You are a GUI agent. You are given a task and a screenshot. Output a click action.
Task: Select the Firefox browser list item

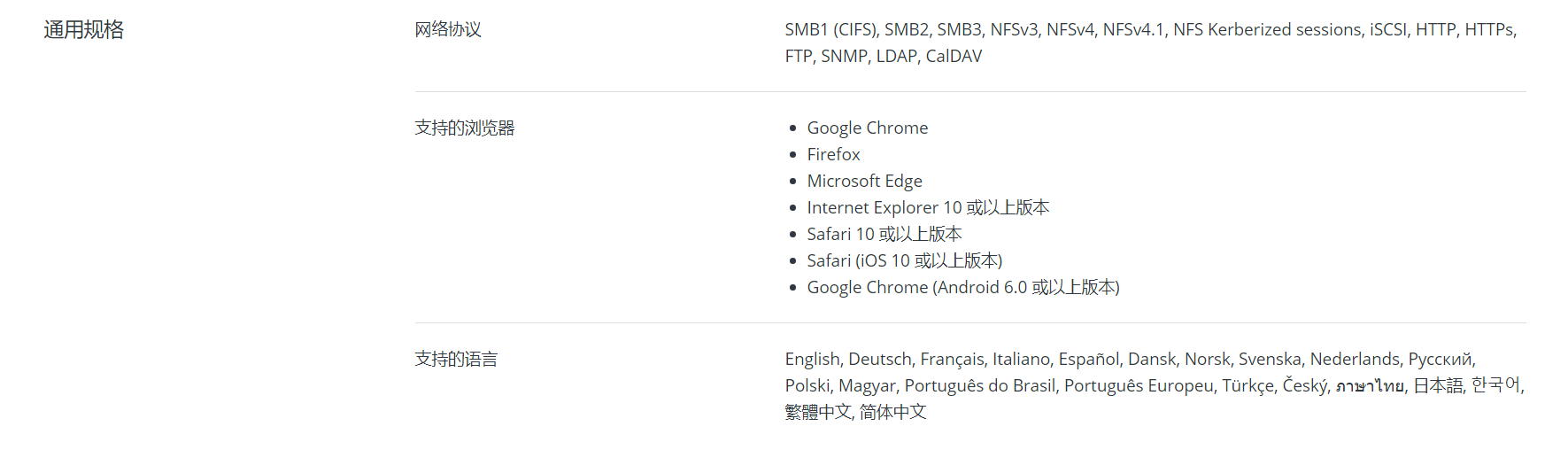pos(833,155)
